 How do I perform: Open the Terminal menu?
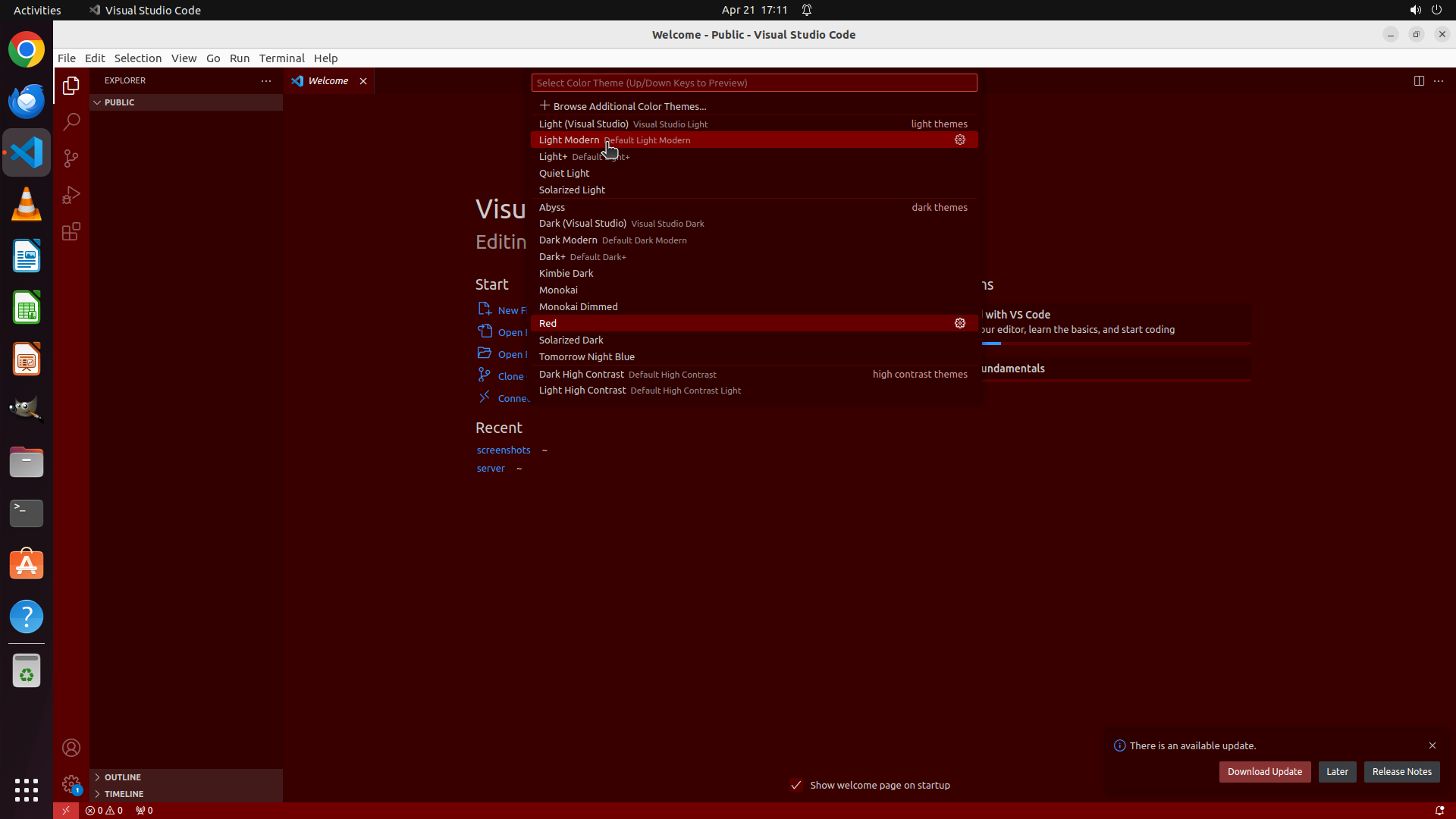click(x=281, y=58)
